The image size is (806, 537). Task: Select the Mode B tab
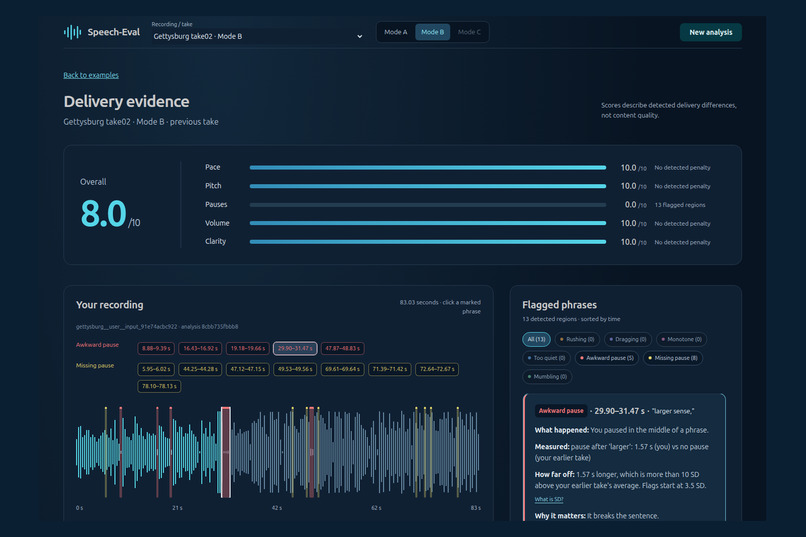pos(432,32)
